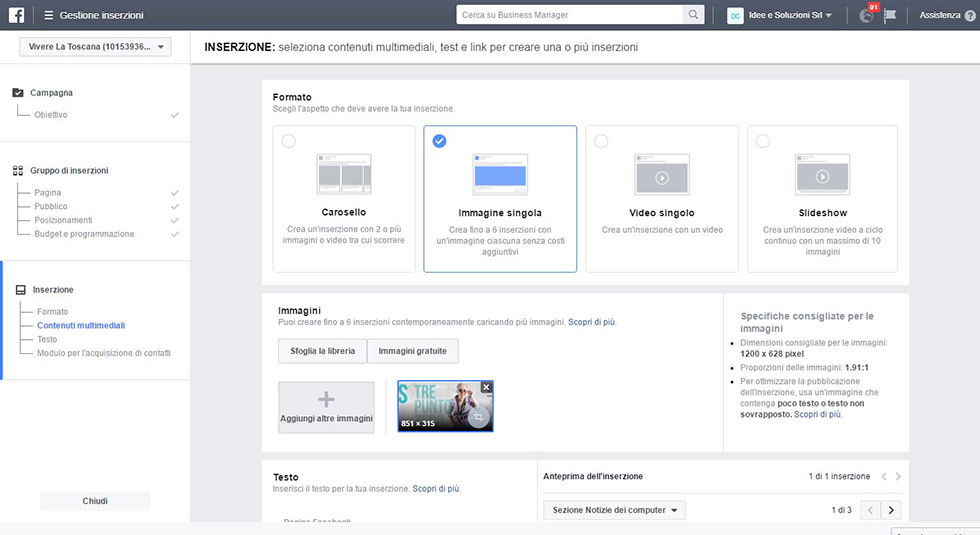The height and width of the screenshot is (535, 980).
Task: Select the Video singolo radio button
Action: tap(601, 141)
